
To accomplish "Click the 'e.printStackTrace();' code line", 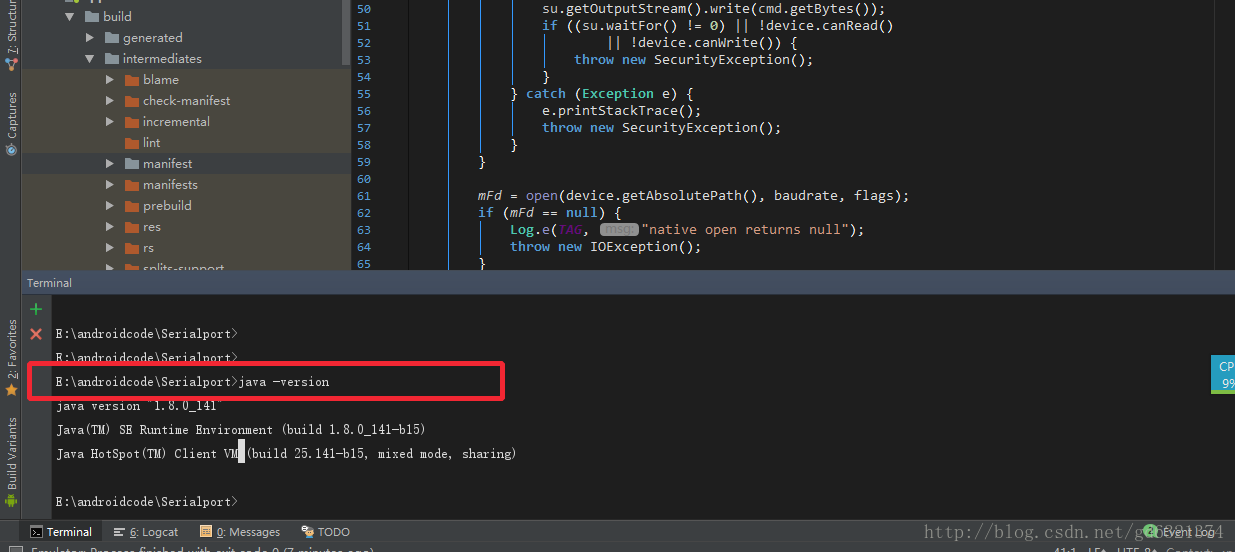I will pyautogui.click(x=622, y=111).
